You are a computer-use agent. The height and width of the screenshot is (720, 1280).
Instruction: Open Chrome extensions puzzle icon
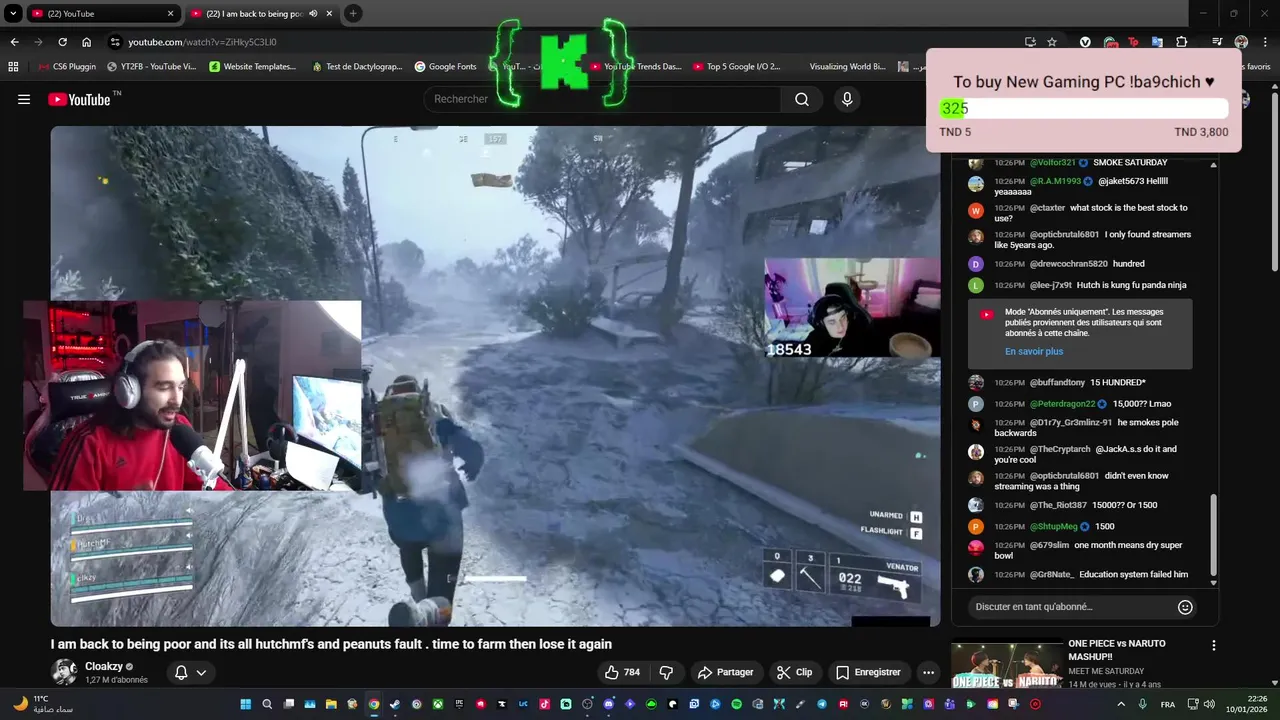pos(1181,42)
